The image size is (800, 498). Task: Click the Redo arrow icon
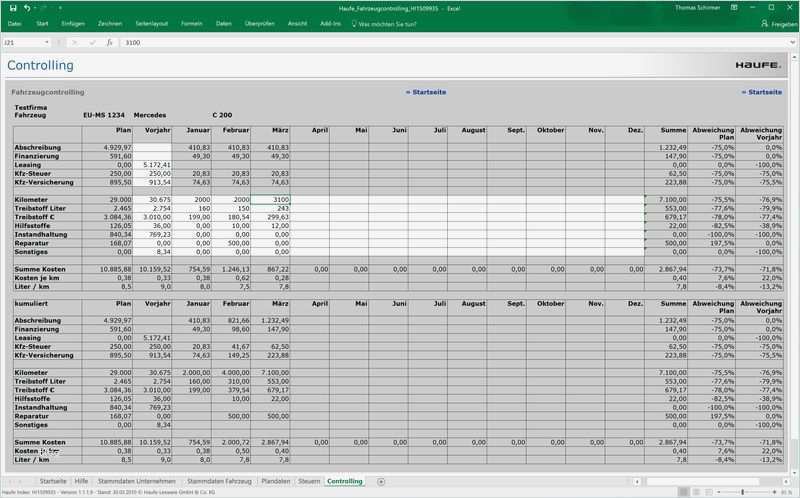(44, 8)
